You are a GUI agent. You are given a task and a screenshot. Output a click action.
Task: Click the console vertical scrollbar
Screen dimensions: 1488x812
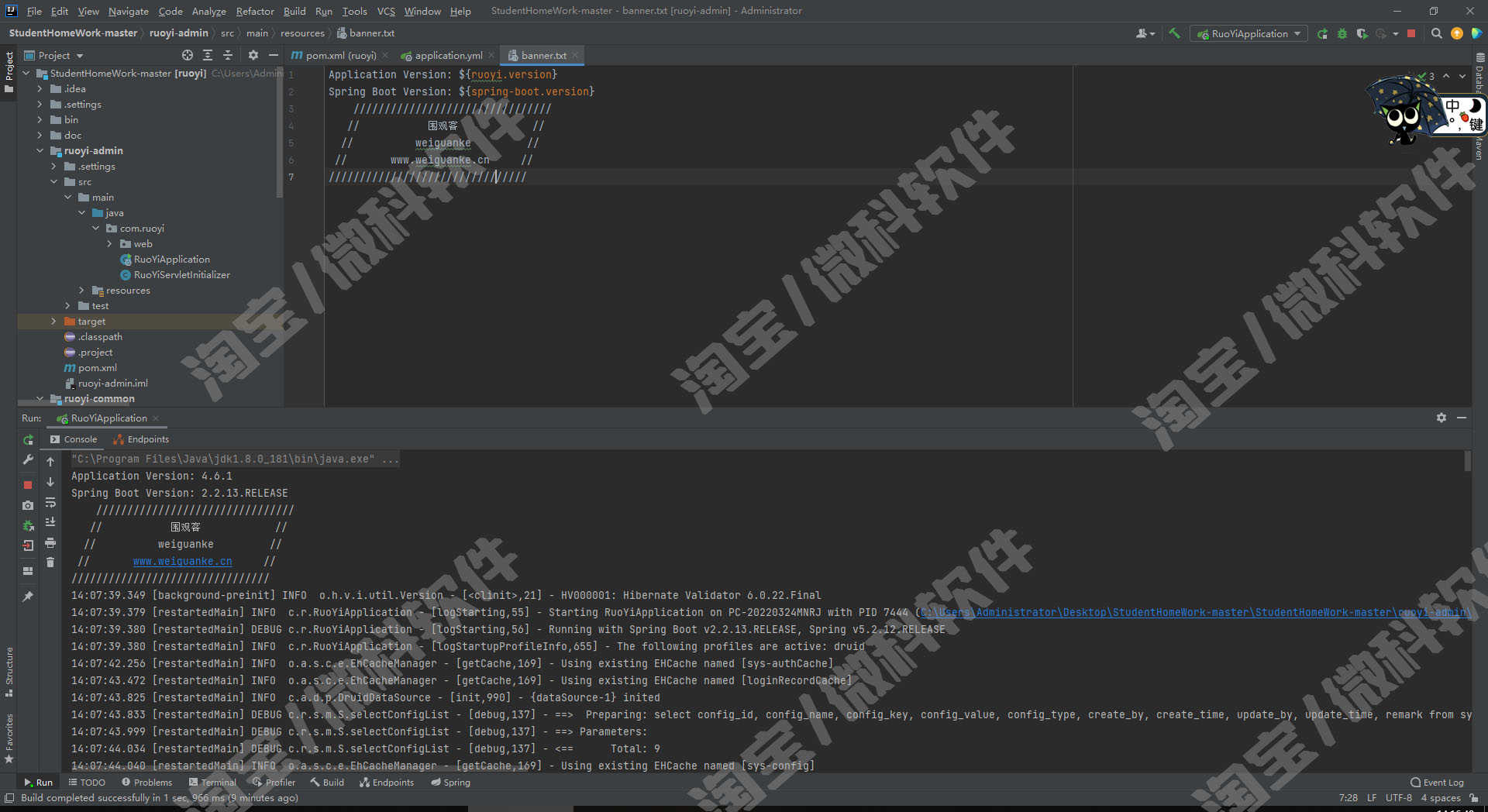coord(1467,461)
